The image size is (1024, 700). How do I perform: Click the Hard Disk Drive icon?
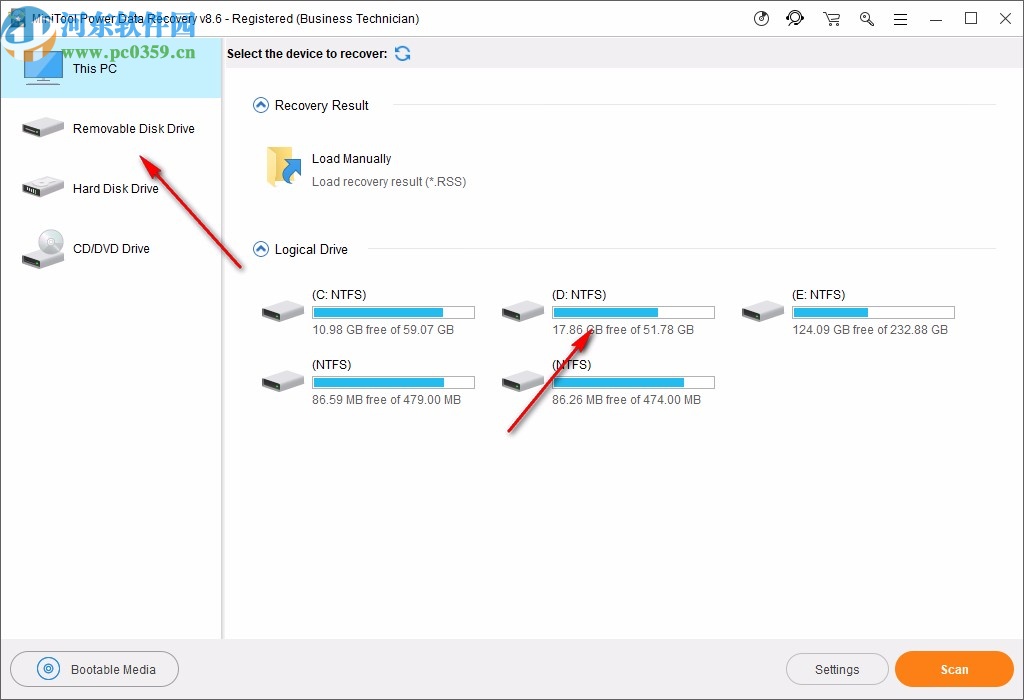click(x=41, y=188)
